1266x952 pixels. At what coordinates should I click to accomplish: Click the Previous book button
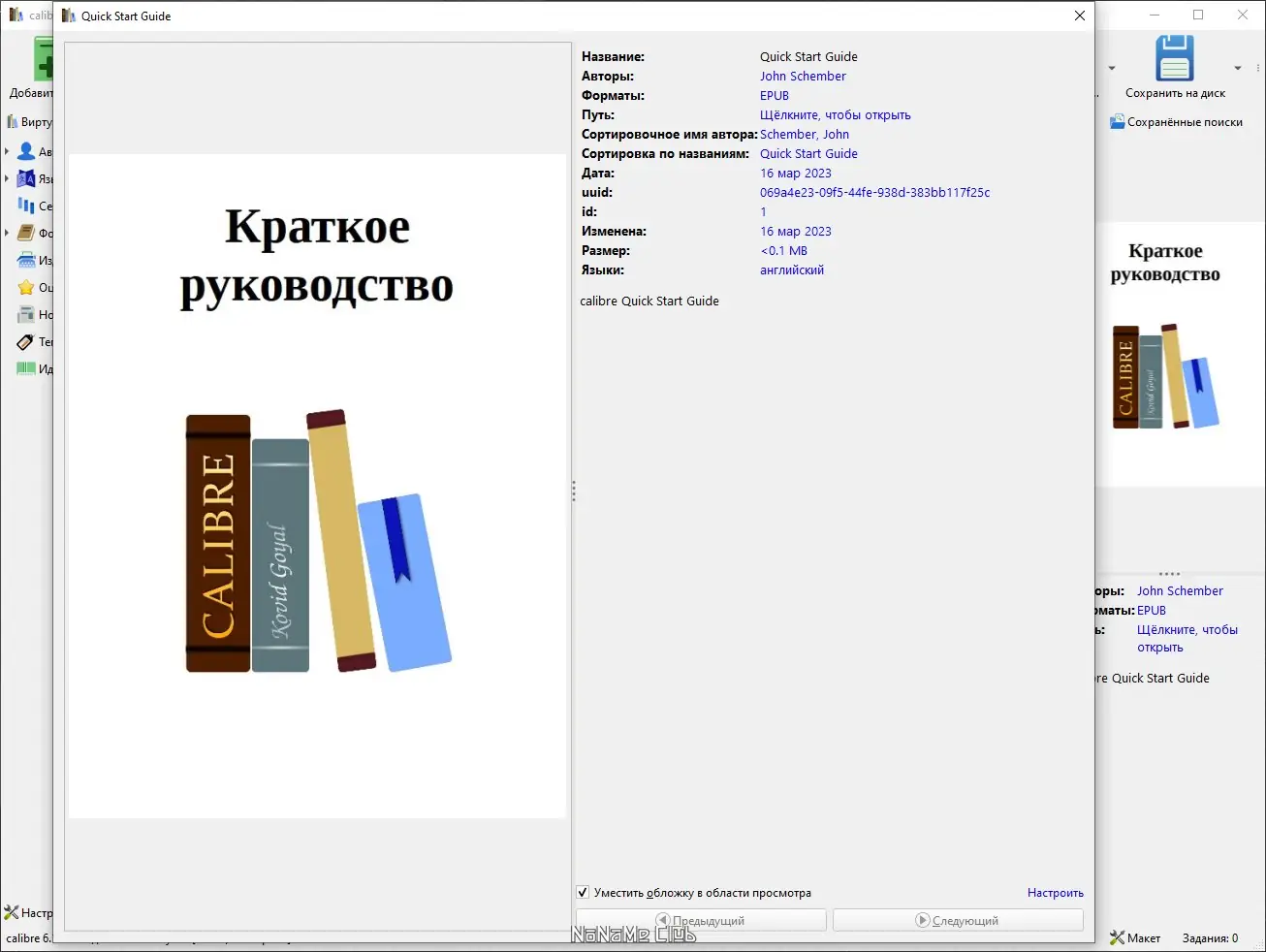701,920
